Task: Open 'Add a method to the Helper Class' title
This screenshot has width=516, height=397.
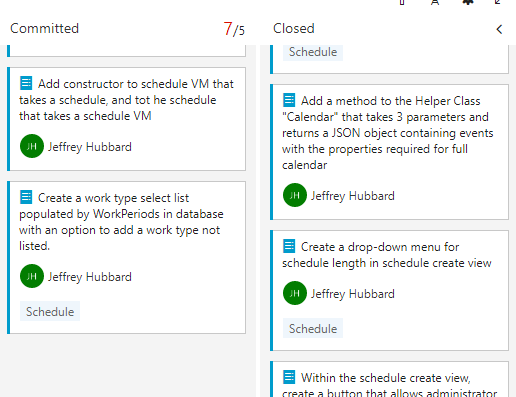Action: 388,133
